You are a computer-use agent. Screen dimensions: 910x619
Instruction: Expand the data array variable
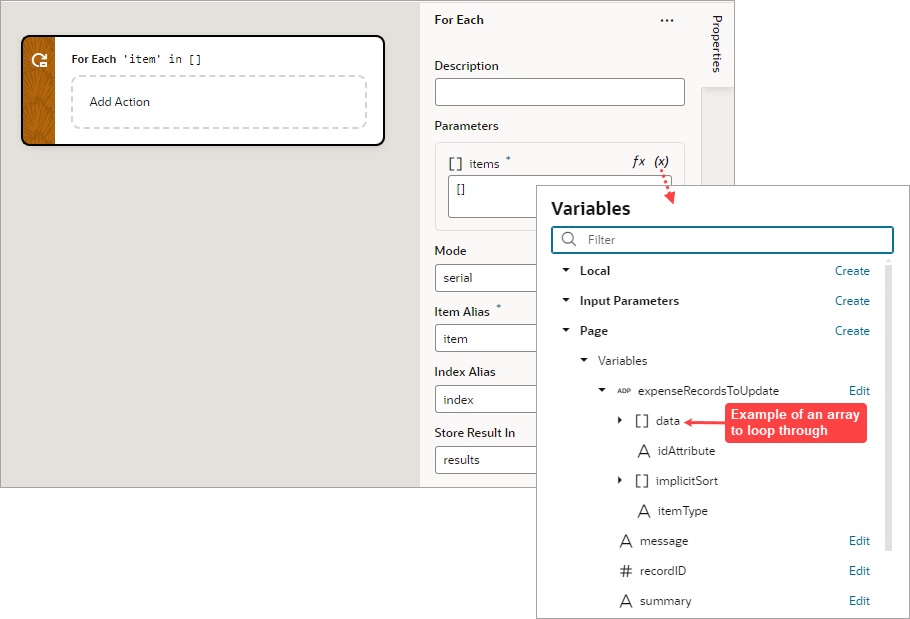(620, 420)
